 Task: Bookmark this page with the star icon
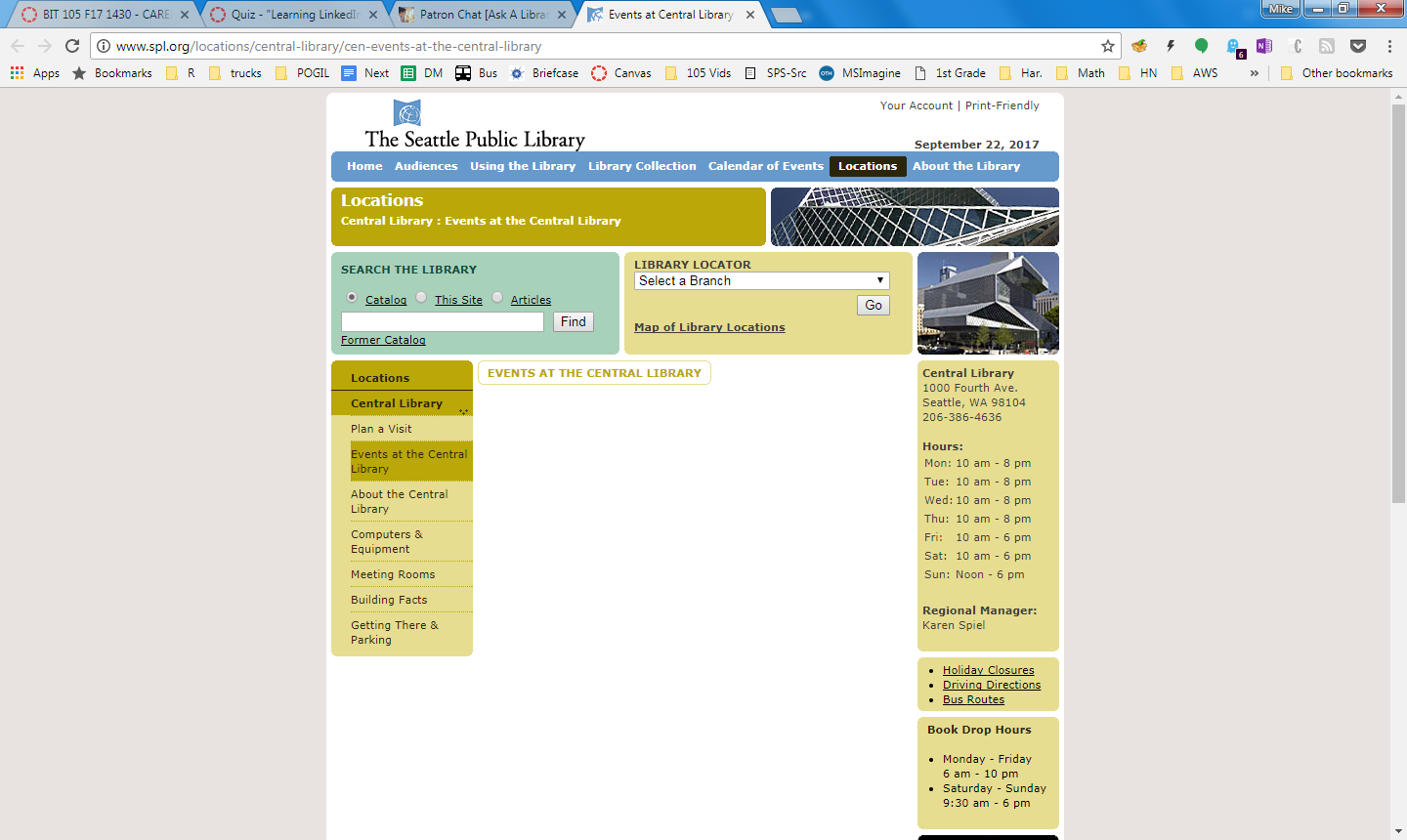[x=1108, y=46]
